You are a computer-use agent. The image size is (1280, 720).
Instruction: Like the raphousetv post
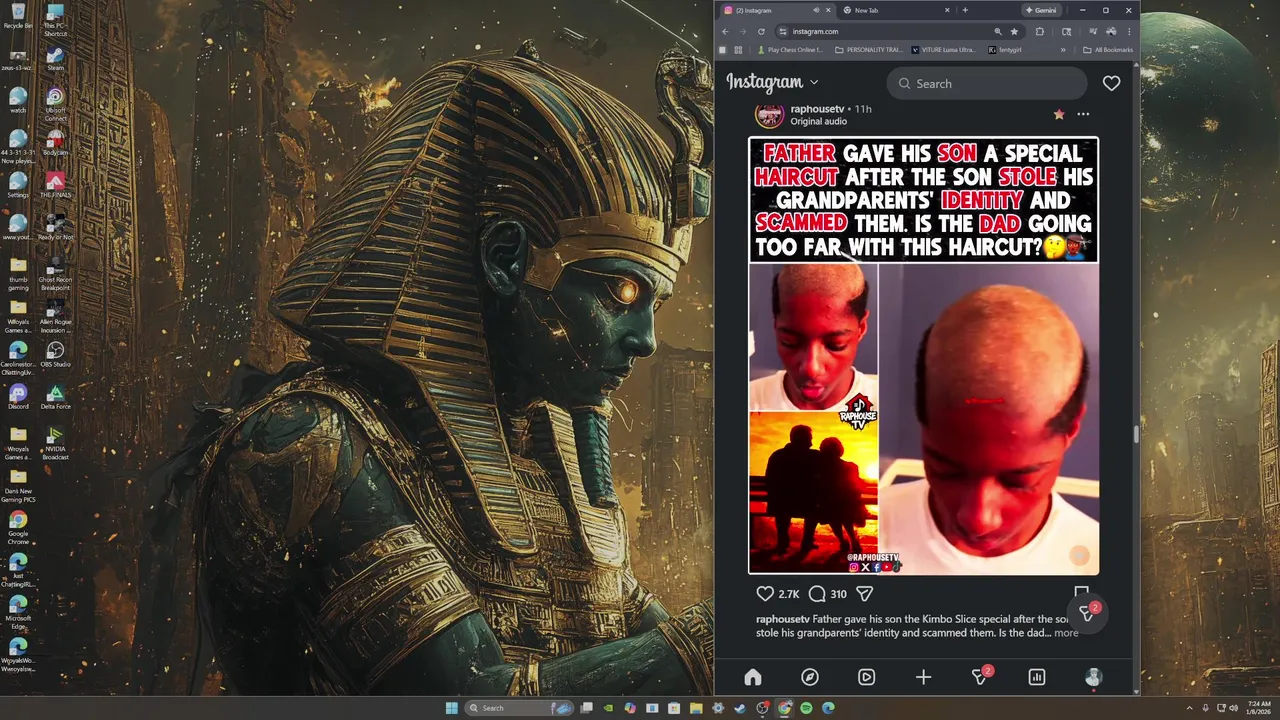click(765, 594)
